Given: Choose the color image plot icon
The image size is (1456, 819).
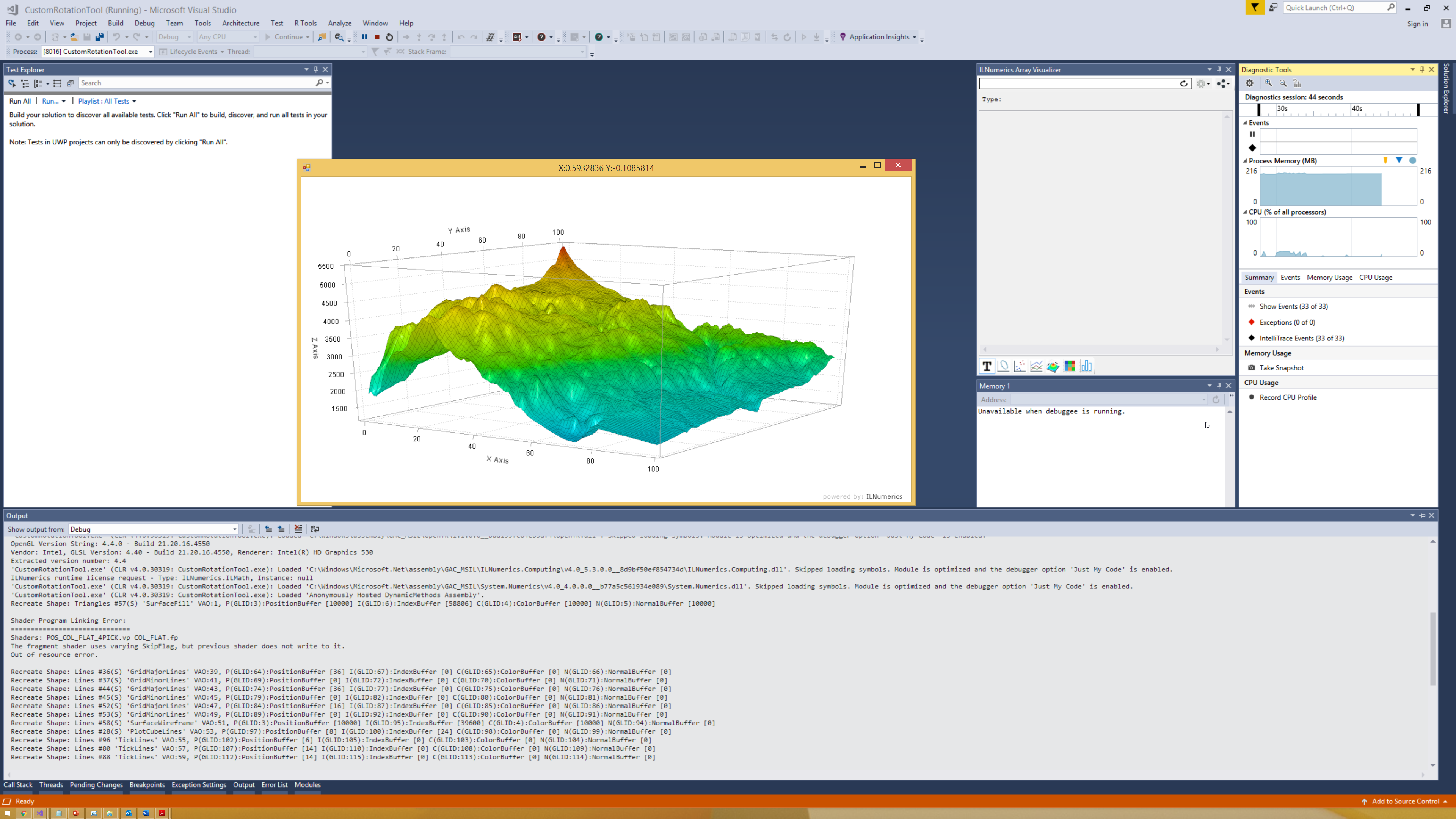Looking at the screenshot, I should pos(1069,366).
